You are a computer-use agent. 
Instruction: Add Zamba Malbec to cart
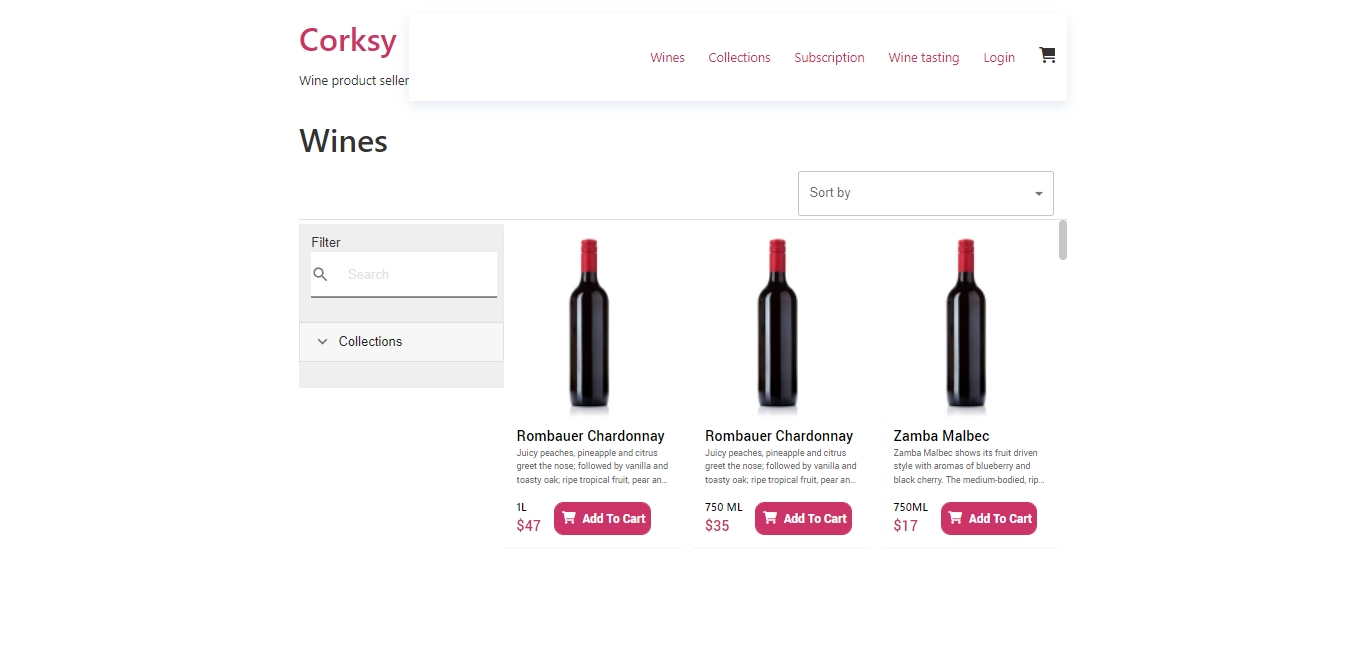[989, 518]
